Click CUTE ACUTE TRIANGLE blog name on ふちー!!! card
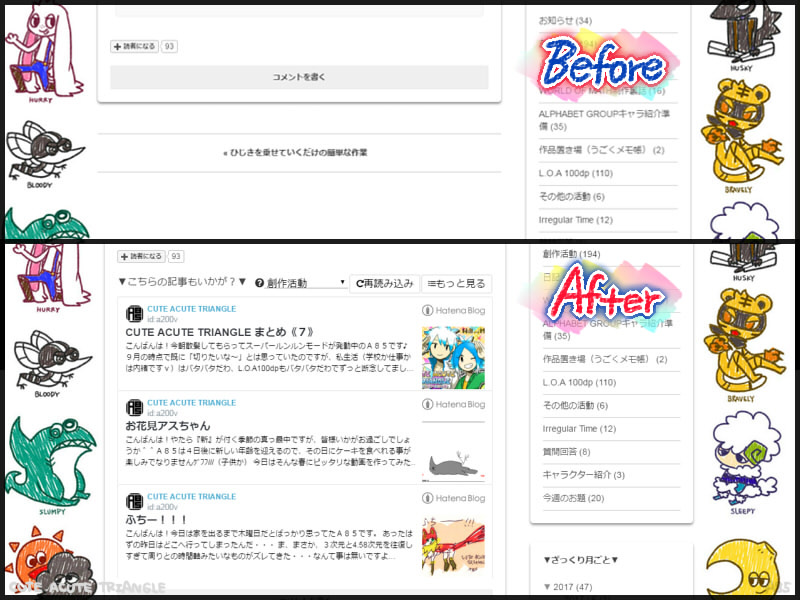This screenshot has height=600, width=800. 191,497
